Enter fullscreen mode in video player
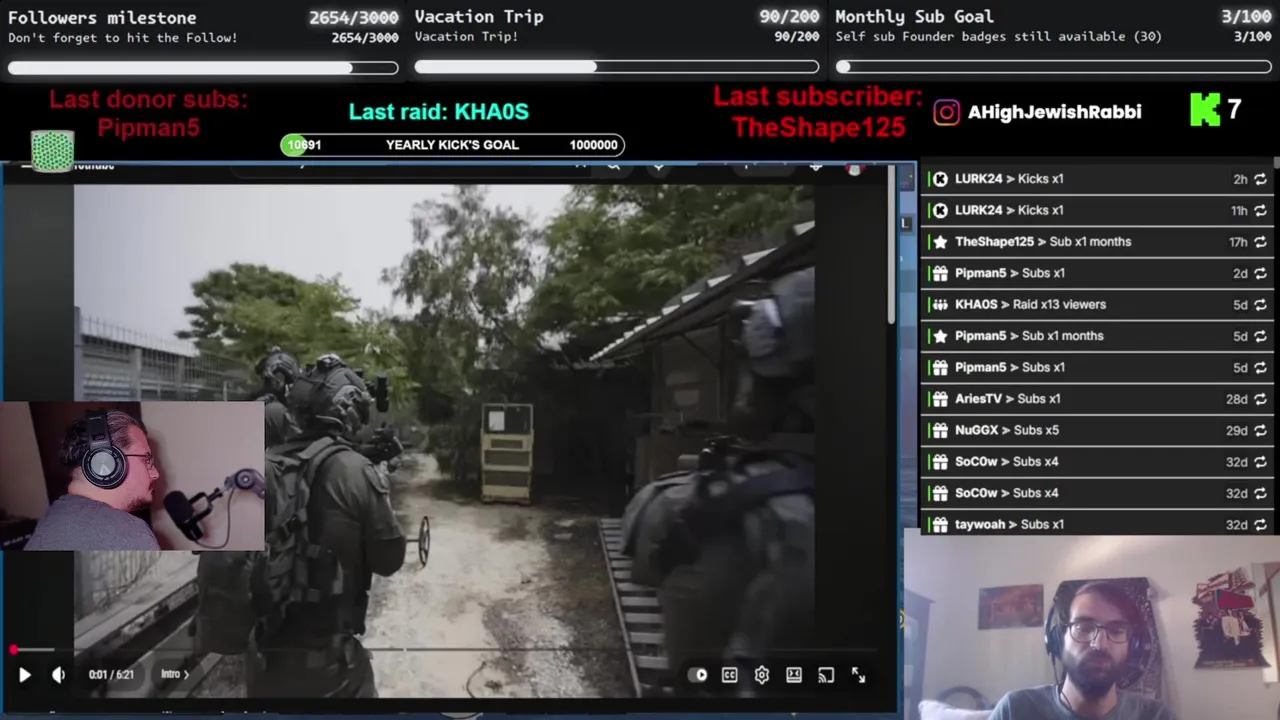This screenshot has height=720, width=1280. (858, 675)
